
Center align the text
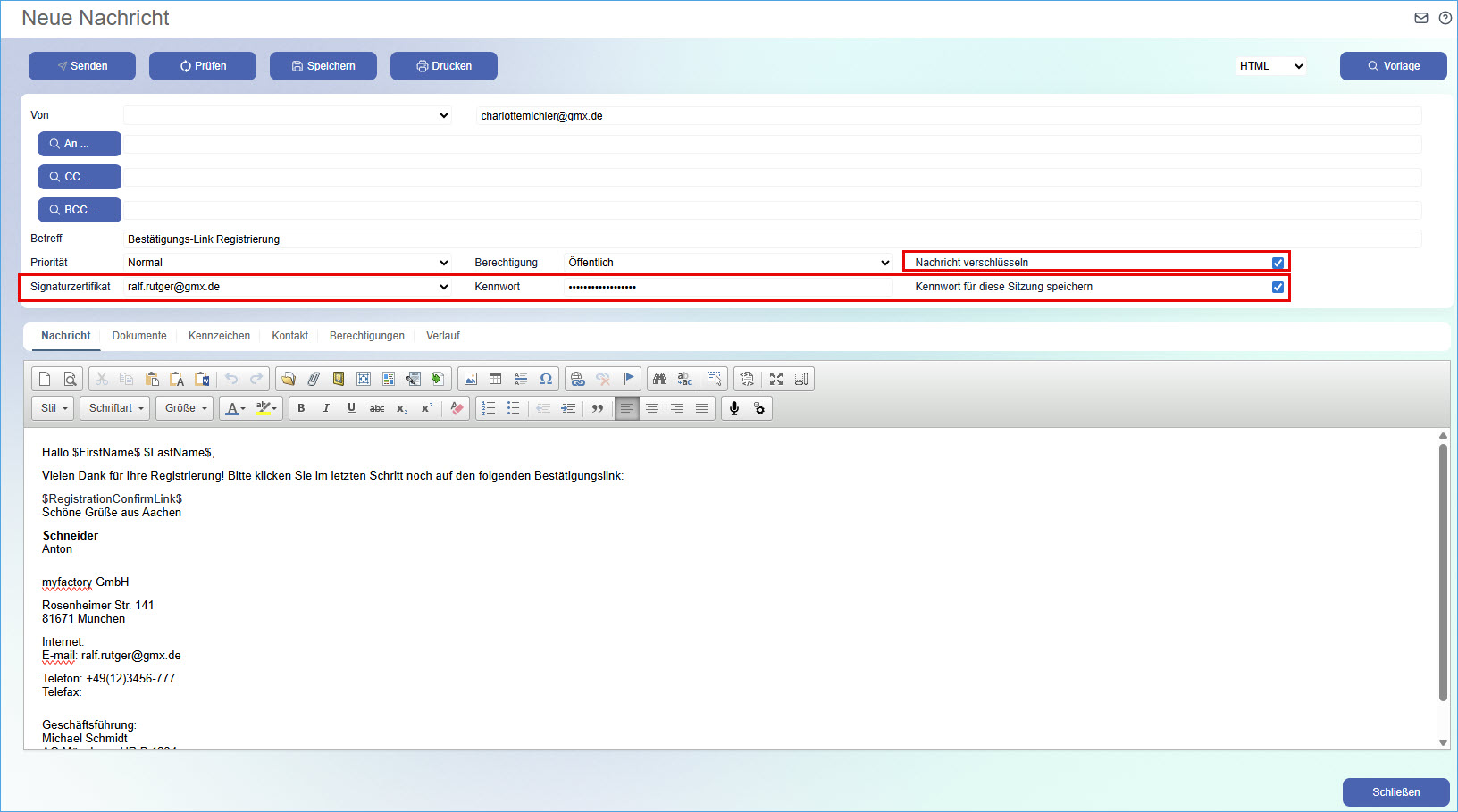click(x=652, y=408)
